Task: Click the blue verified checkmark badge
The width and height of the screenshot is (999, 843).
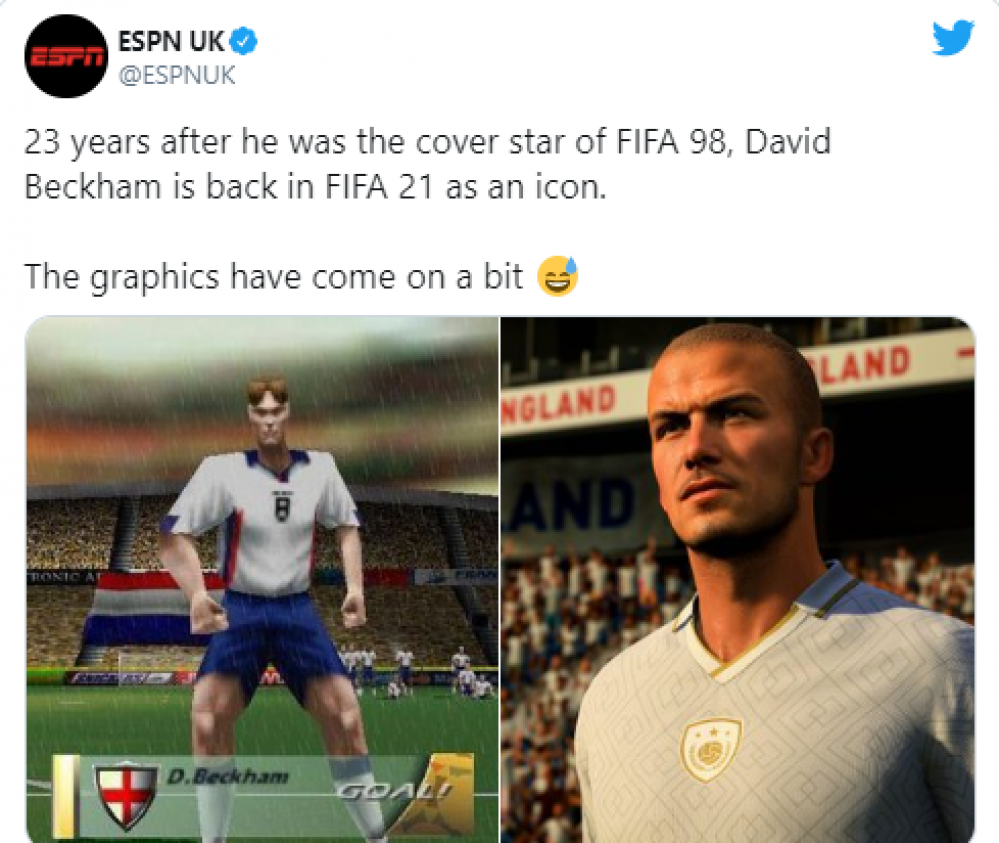Action: click(243, 41)
